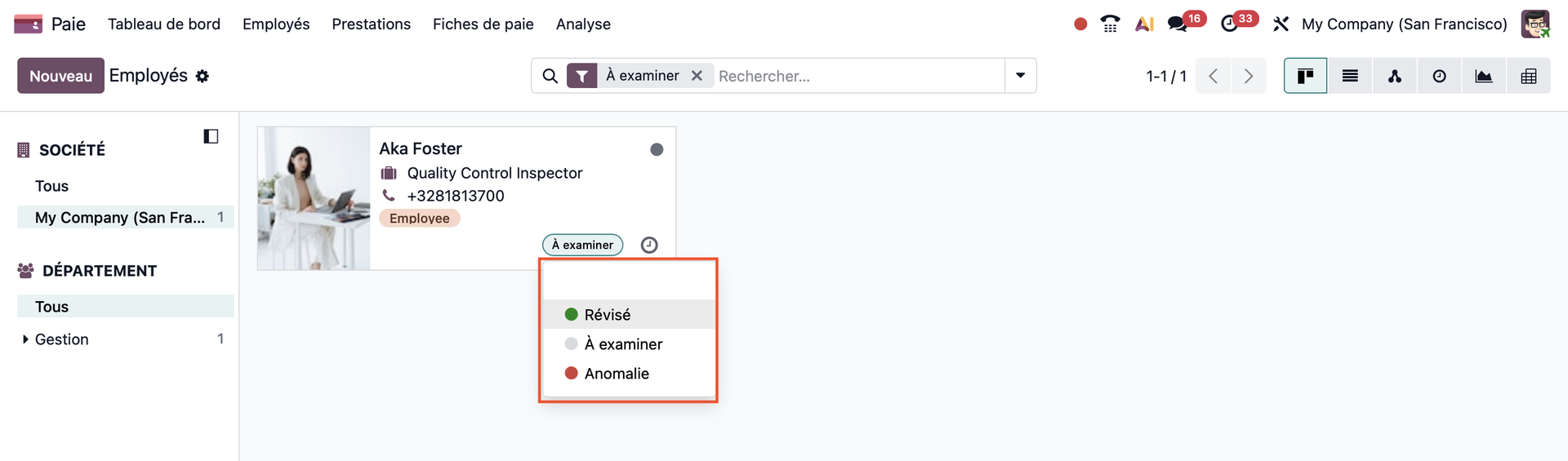Click the activity clock on Aka Foster card

tap(649, 245)
